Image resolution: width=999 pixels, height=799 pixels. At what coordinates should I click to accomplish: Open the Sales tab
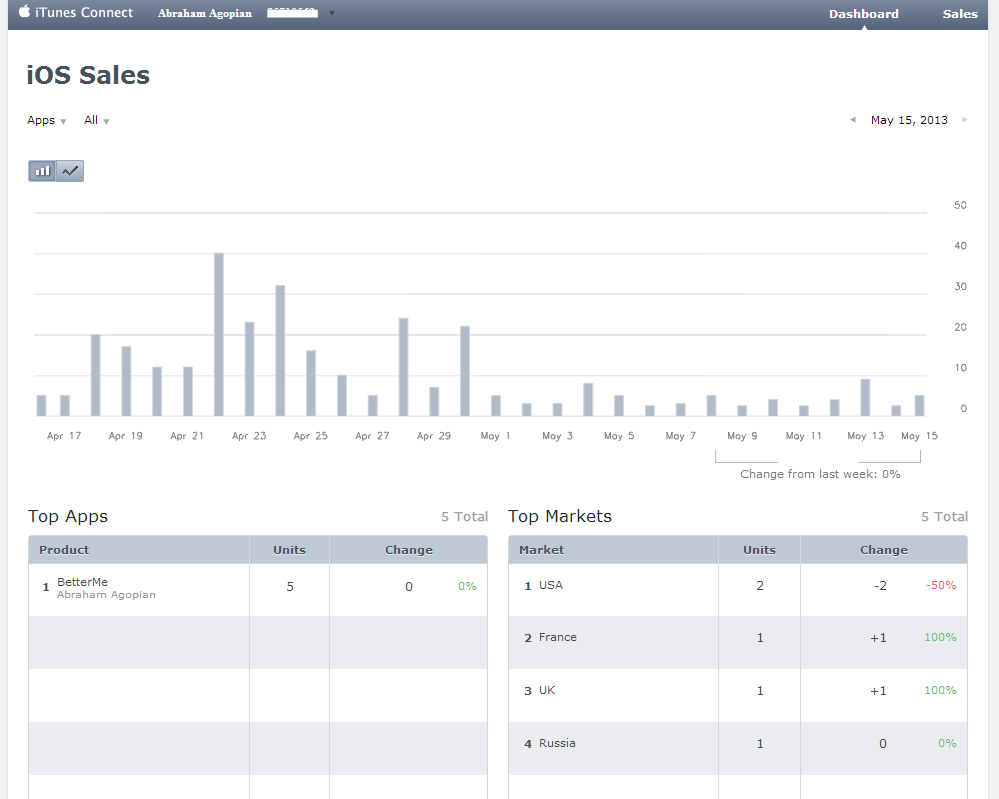click(960, 14)
